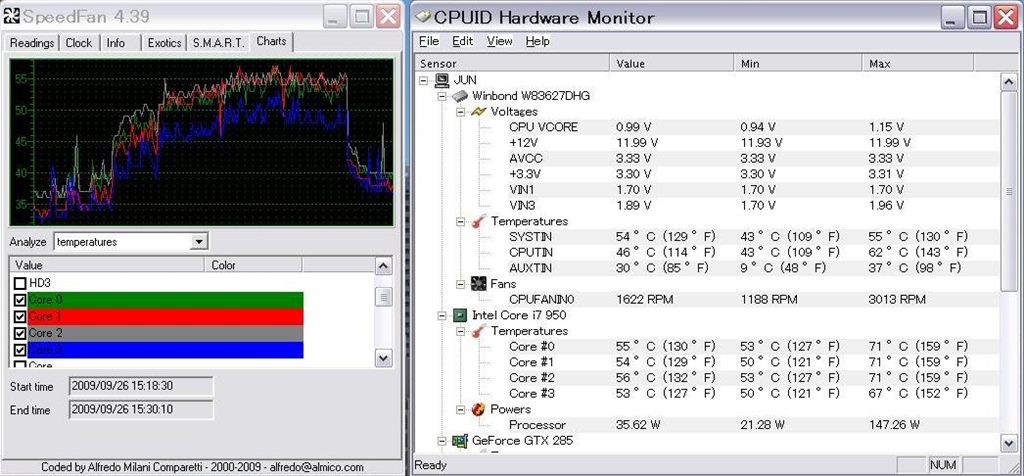
Task: Collapse the Intel Core Temperatures node
Action: [x=460, y=331]
